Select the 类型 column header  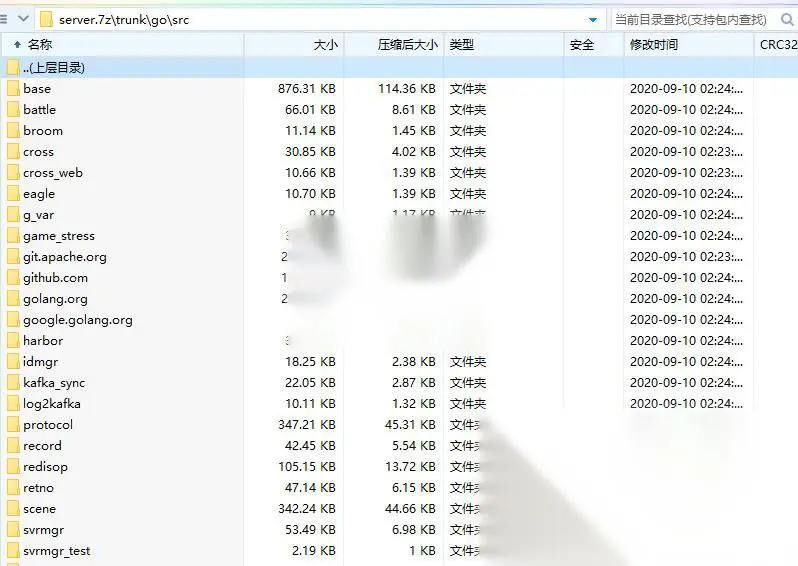tap(504, 45)
